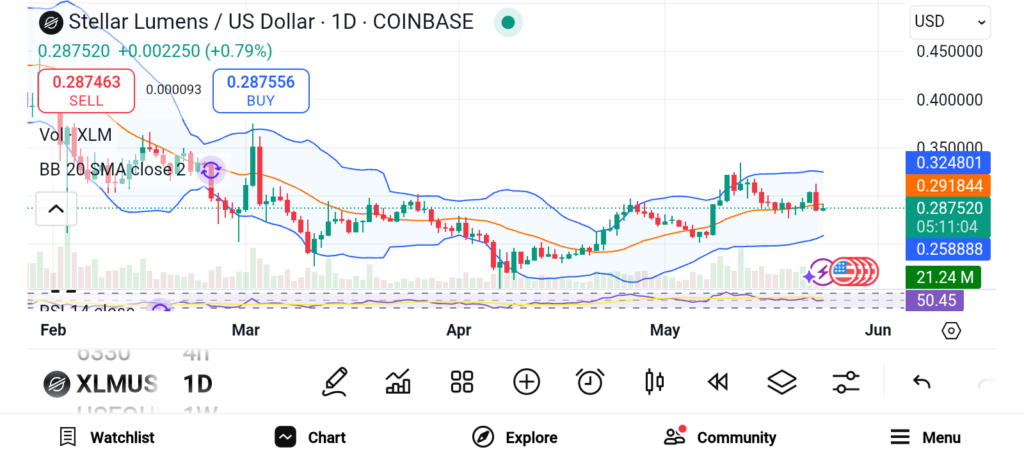Undo last action arrow
Screen dimensions: 1024x461
[x=921, y=382]
